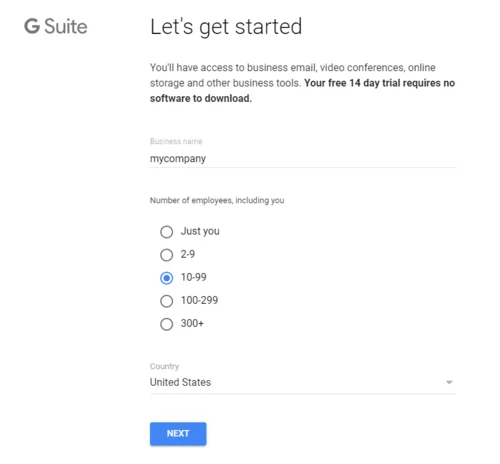Image resolution: width=500 pixels, height=464 pixels.
Task: Select the 'Just you' radio button
Action: coord(166,232)
